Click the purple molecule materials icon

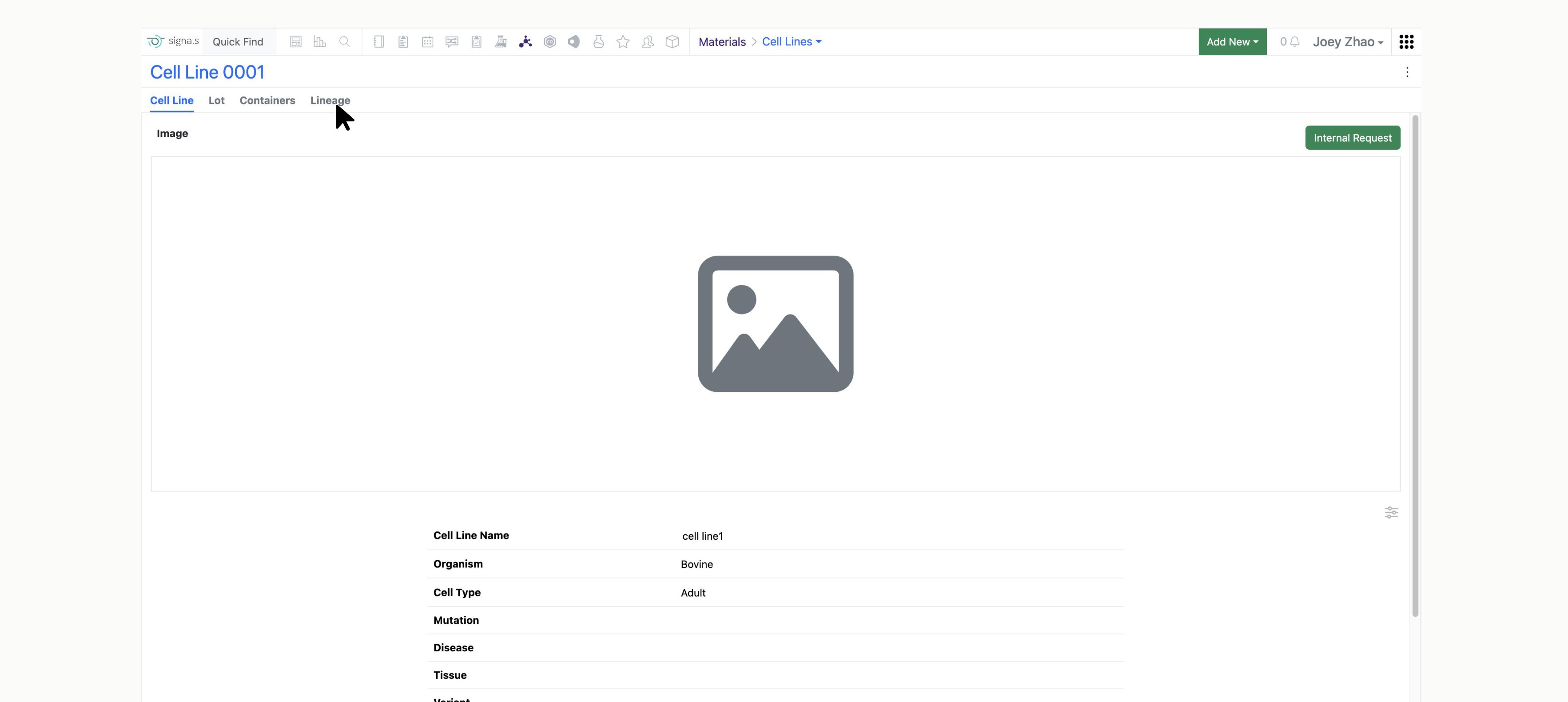click(x=525, y=42)
